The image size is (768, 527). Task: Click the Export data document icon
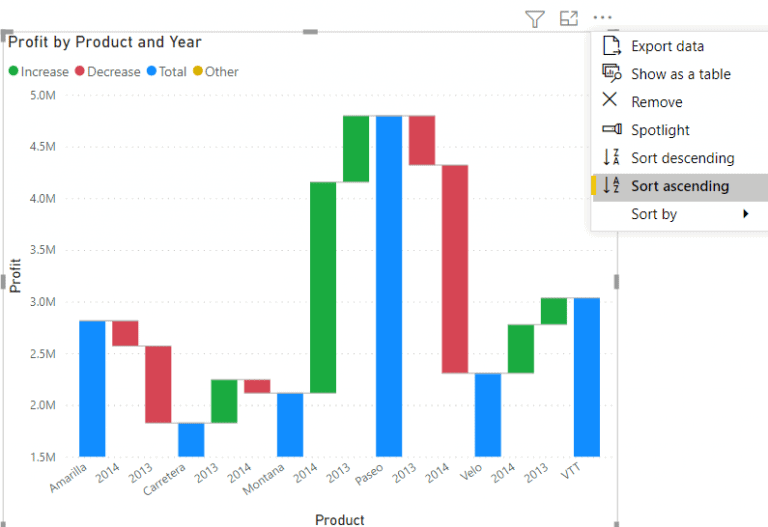tap(611, 46)
